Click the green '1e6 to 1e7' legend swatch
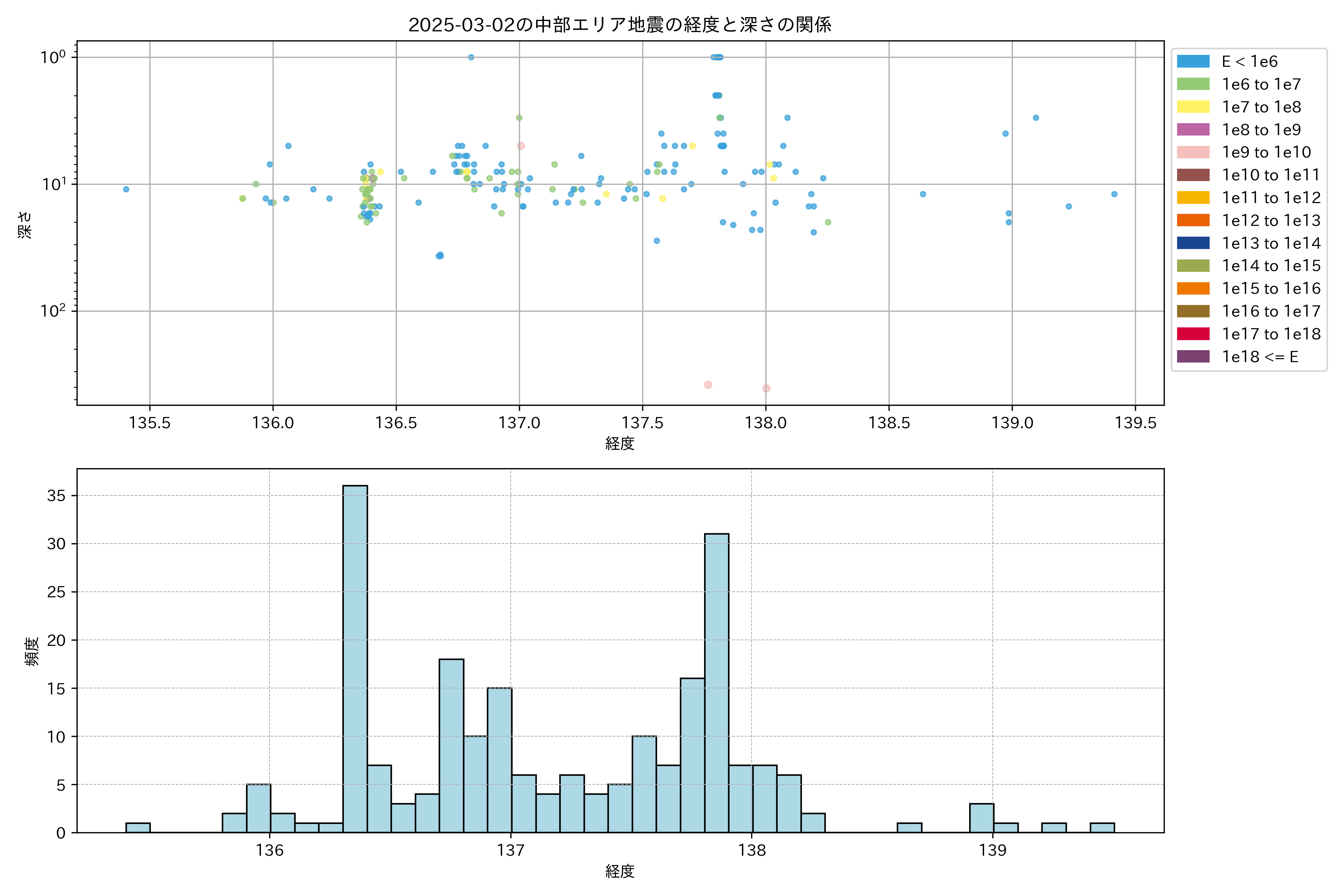 pyautogui.click(x=1193, y=84)
